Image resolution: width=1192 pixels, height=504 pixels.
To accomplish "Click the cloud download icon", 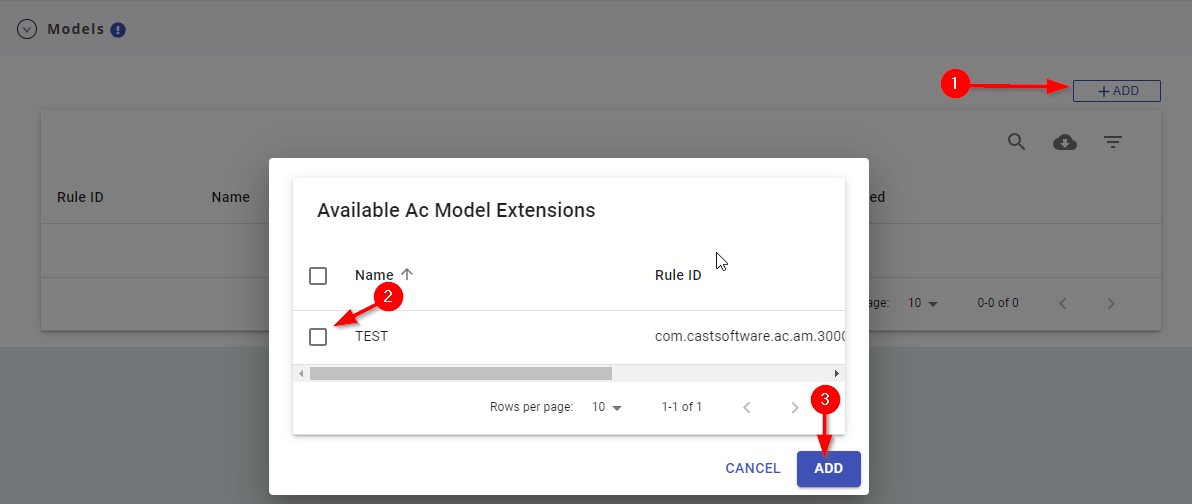I will (x=1065, y=143).
